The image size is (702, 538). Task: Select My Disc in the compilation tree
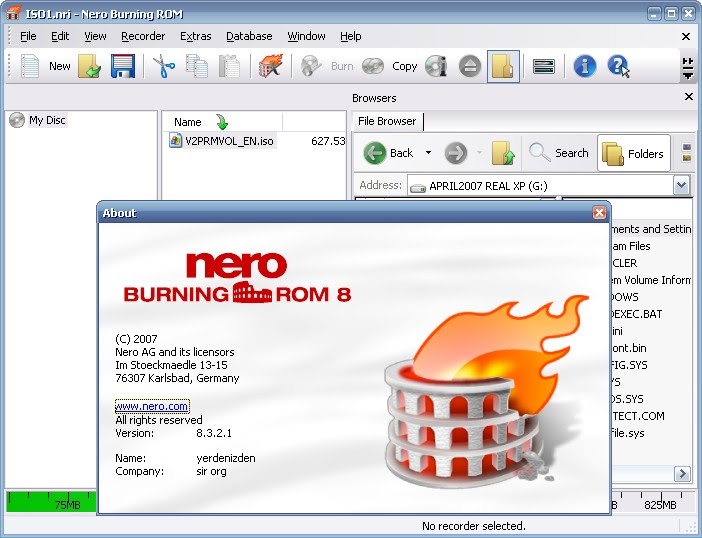click(x=47, y=120)
